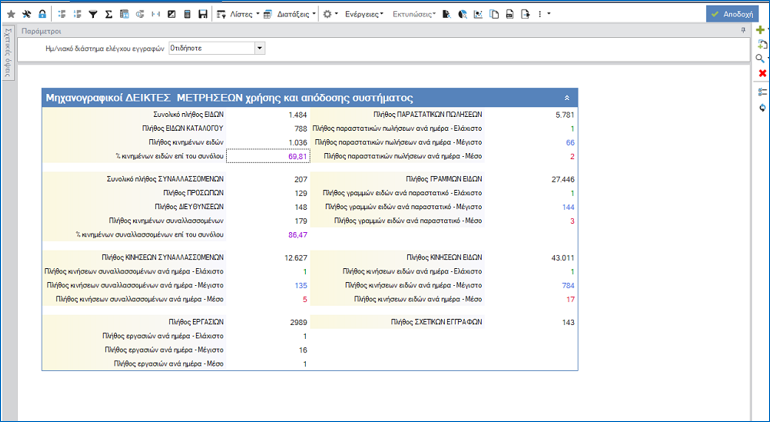Screen dimensions: 770x422
Task: Click the value 1.484 for Συνολικό πλήθος ΕΙΔΩΝ
Action: pyautogui.click(x=298, y=115)
